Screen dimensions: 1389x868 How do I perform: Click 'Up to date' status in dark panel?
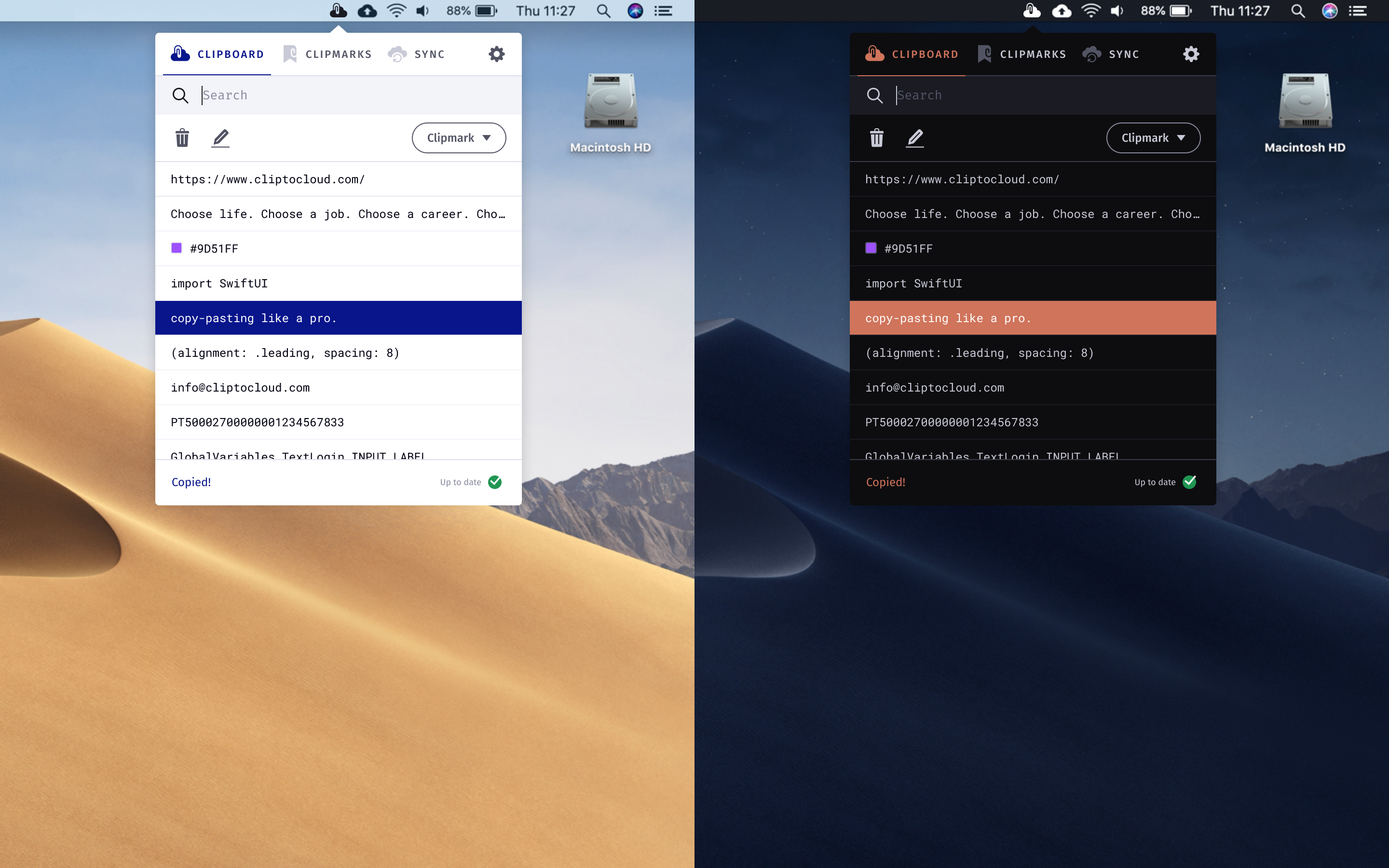click(x=1155, y=482)
